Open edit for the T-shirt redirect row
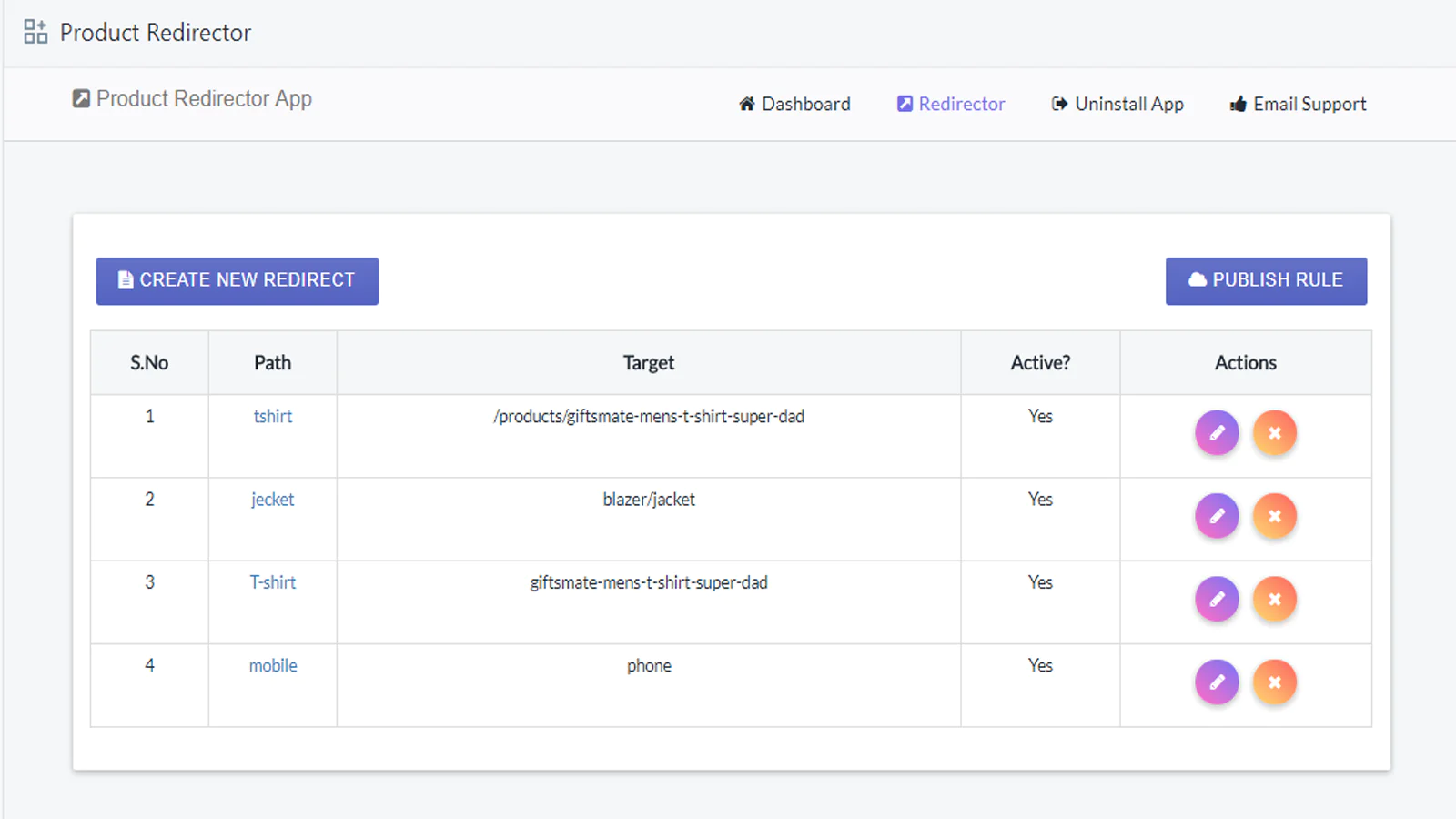The width and height of the screenshot is (1456, 819). tap(1217, 600)
